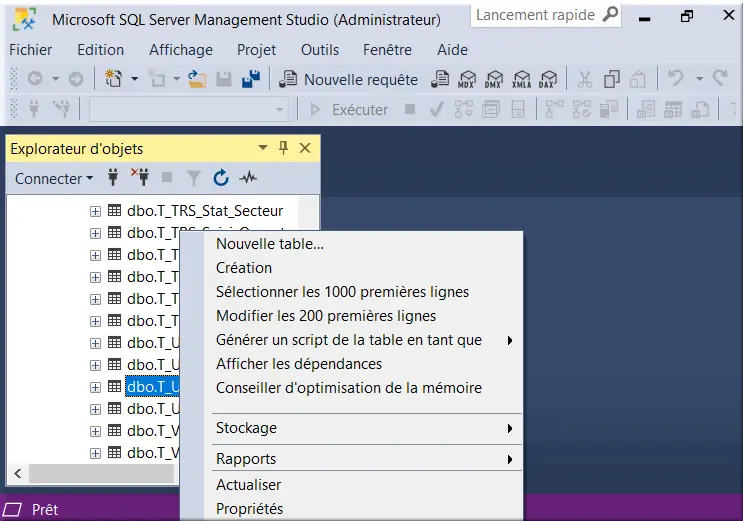
Task: Click the database engine query icon
Action: (x=440, y=79)
